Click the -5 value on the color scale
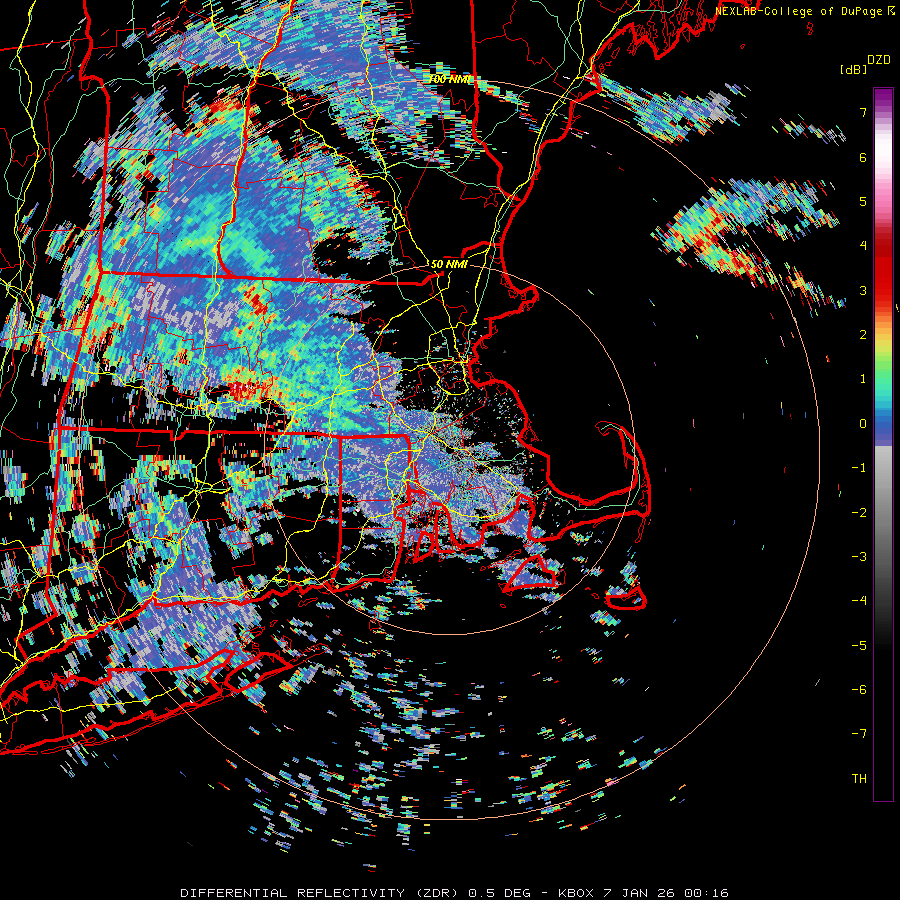 click(x=859, y=645)
